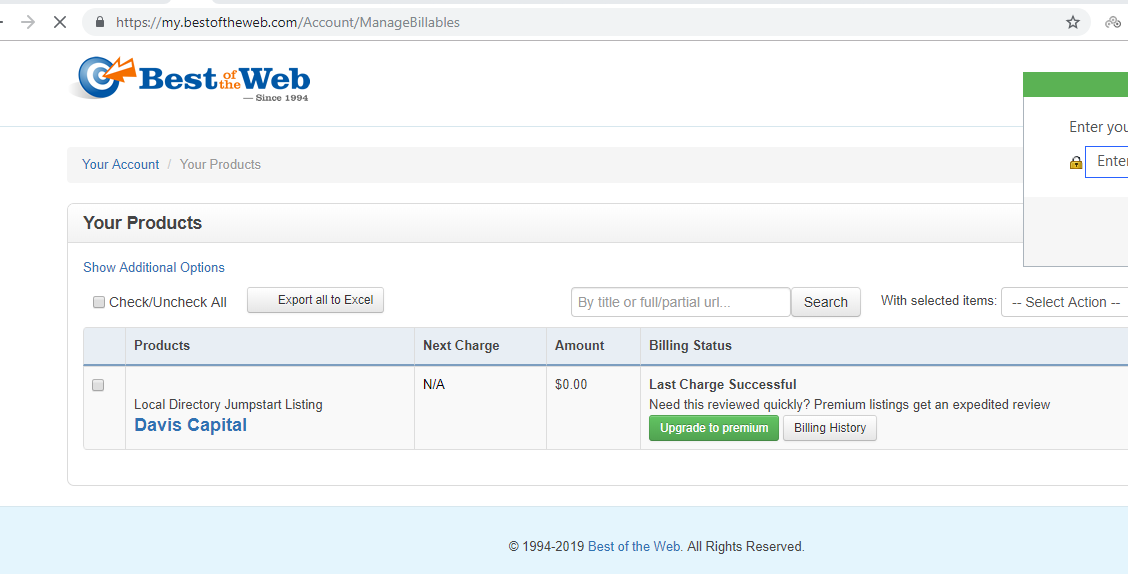1128x574 pixels.
Task: Stop page loading with X button
Action: (60, 22)
